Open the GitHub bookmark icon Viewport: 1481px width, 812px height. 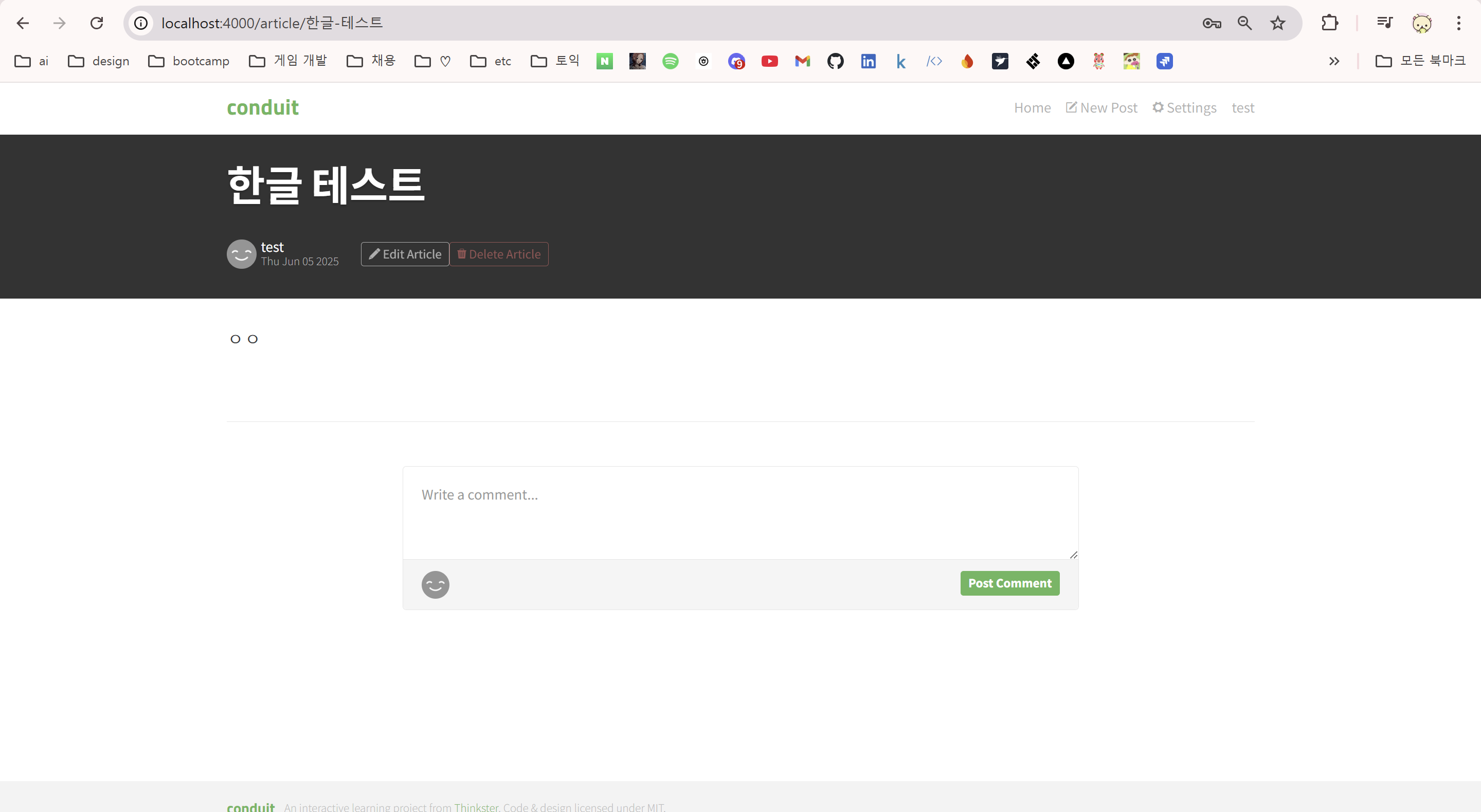(x=835, y=61)
